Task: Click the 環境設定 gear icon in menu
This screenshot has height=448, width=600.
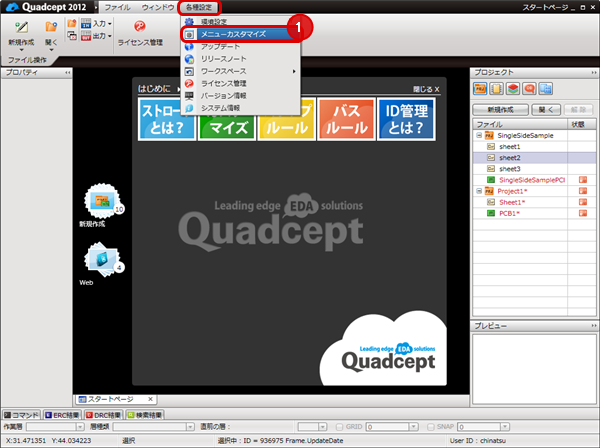Action: coord(189,21)
